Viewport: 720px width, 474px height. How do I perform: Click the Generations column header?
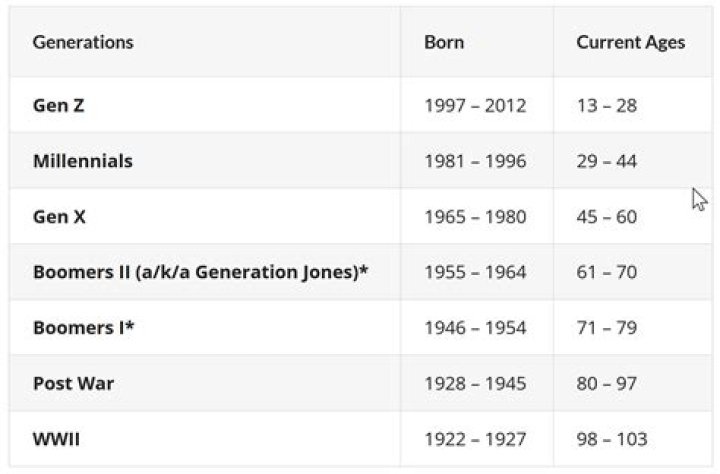[83, 43]
